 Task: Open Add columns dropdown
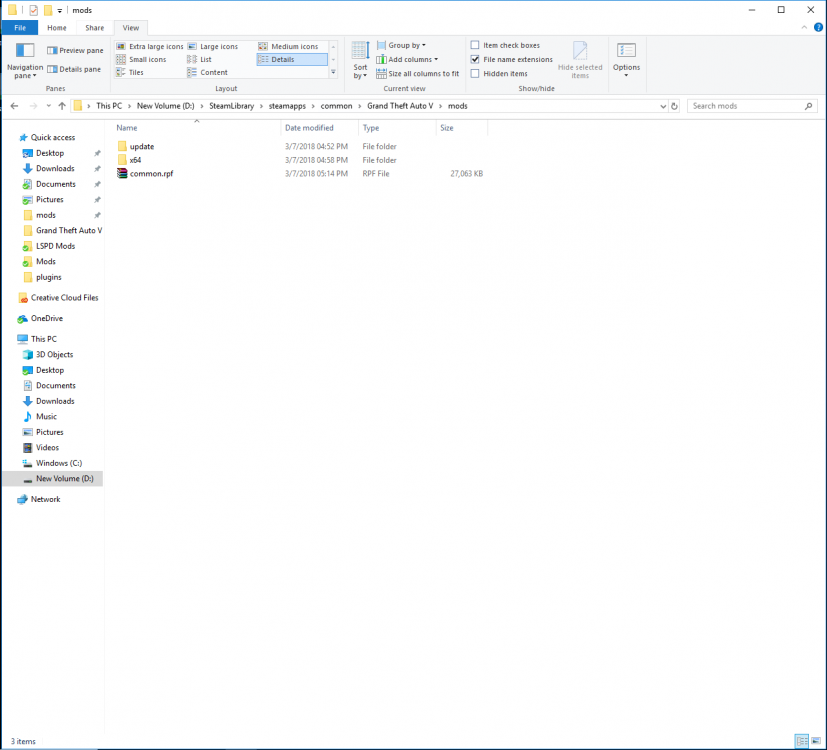point(407,60)
